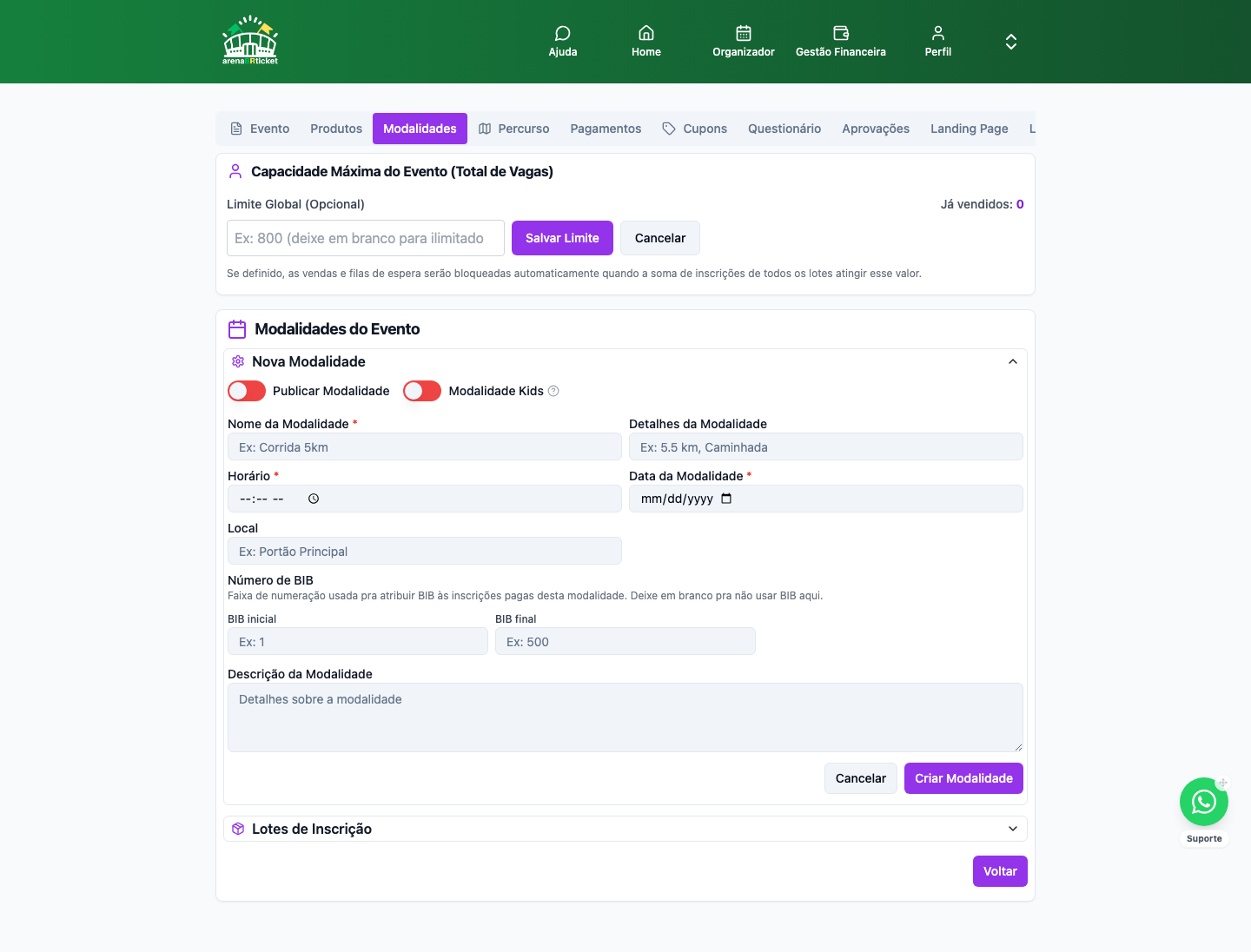1251x952 pixels.
Task: Open the Landing Page tab
Action: pyautogui.click(x=970, y=129)
